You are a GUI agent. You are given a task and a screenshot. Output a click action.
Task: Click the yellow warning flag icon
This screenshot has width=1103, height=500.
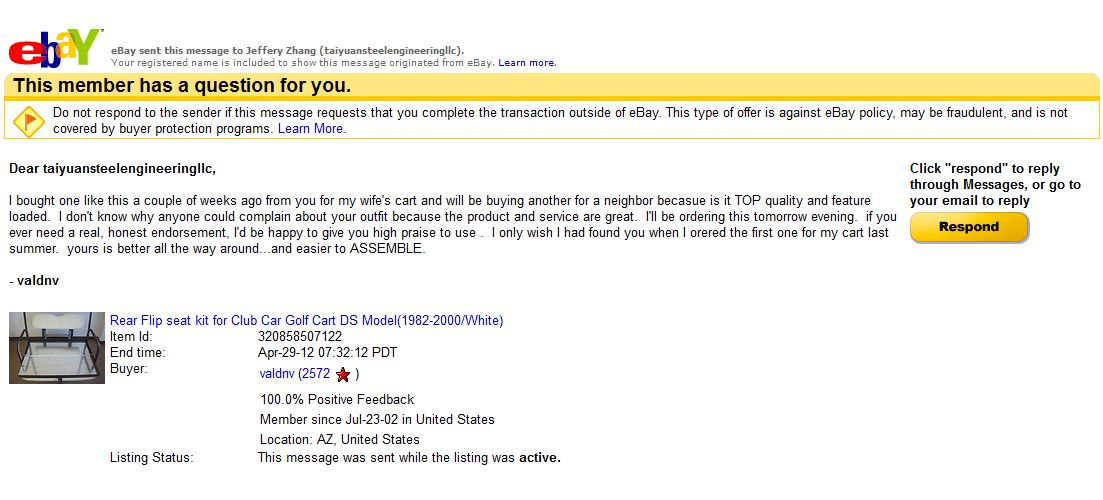[x=28, y=121]
